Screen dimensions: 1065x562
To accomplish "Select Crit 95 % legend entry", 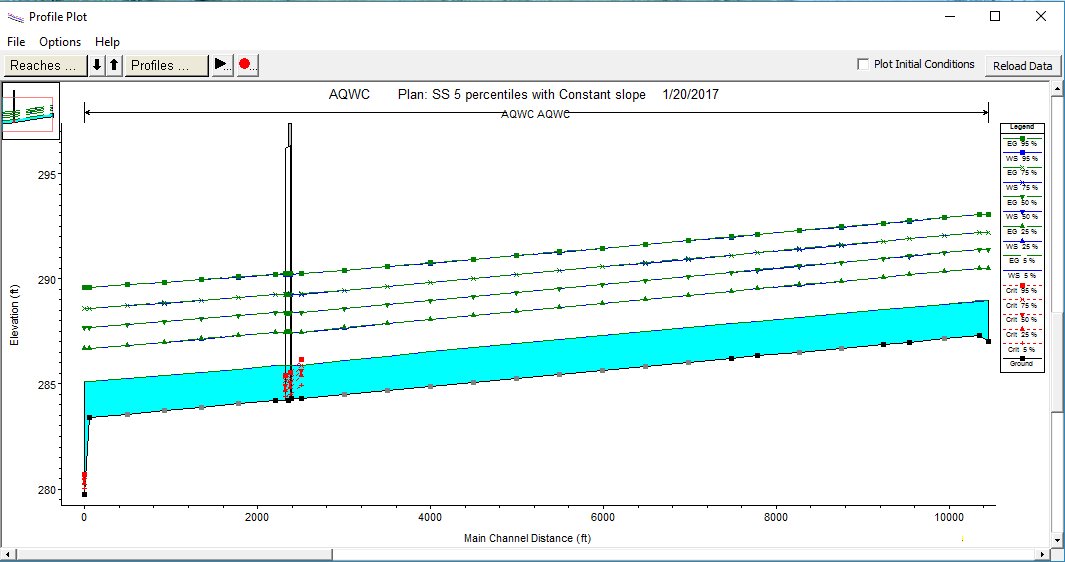I will [x=1022, y=289].
